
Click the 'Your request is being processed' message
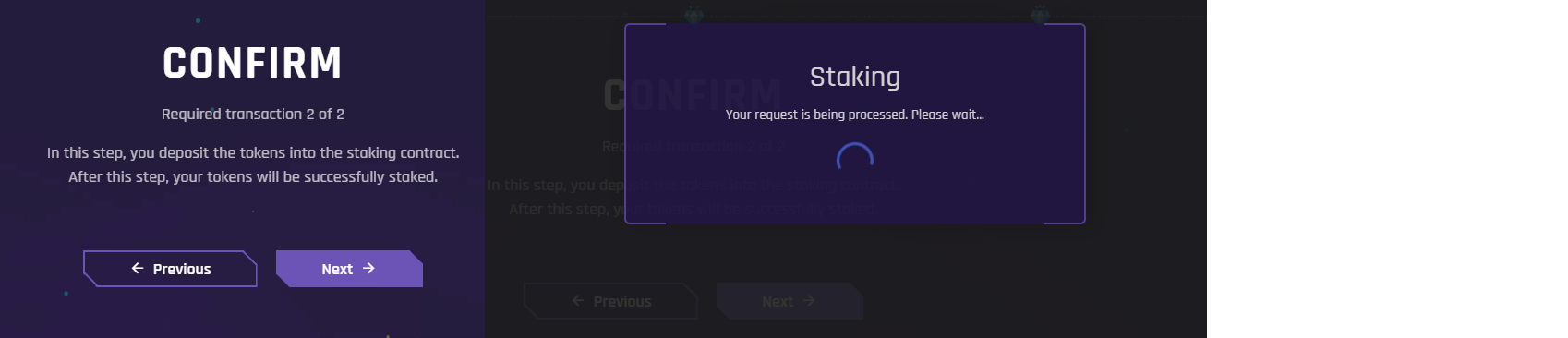(855, 115)
